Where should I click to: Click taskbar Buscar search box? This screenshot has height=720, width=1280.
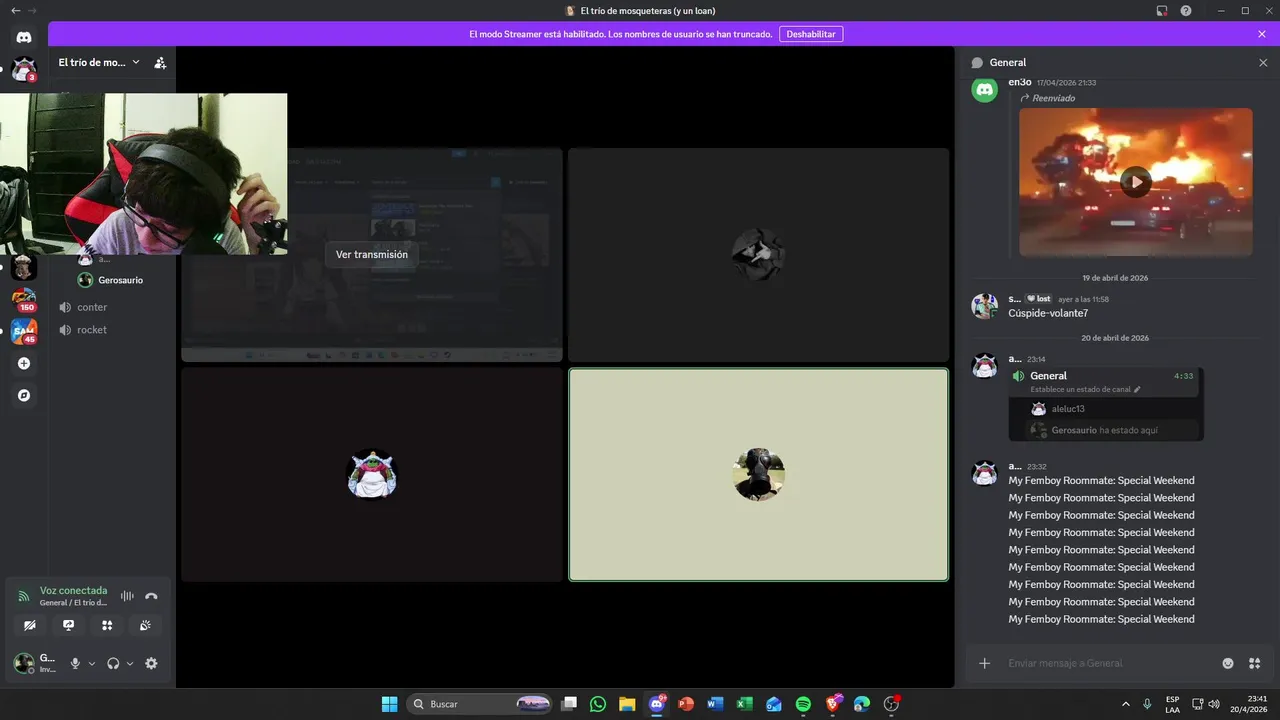(x=481, y=704)
